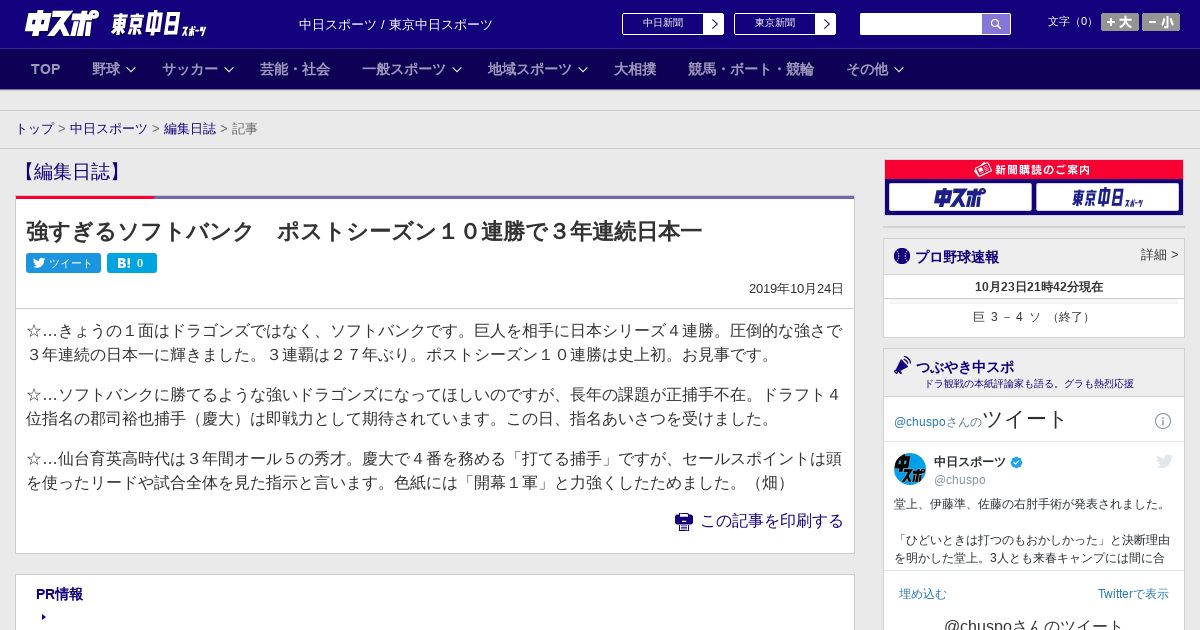Click 埋め込む link in Twitter widget
Screen dimensions: 1200x630
coord(922,594)
